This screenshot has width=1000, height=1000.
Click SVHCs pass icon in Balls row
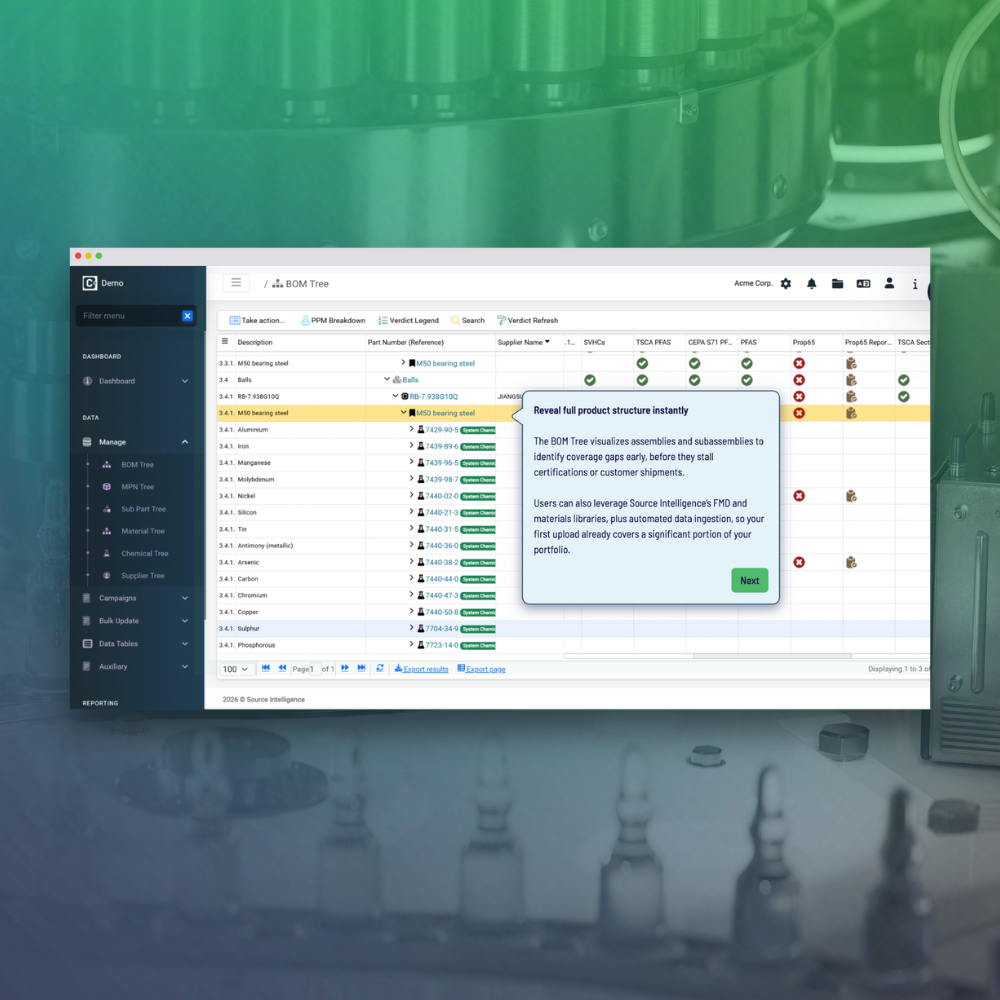(590, 380)
